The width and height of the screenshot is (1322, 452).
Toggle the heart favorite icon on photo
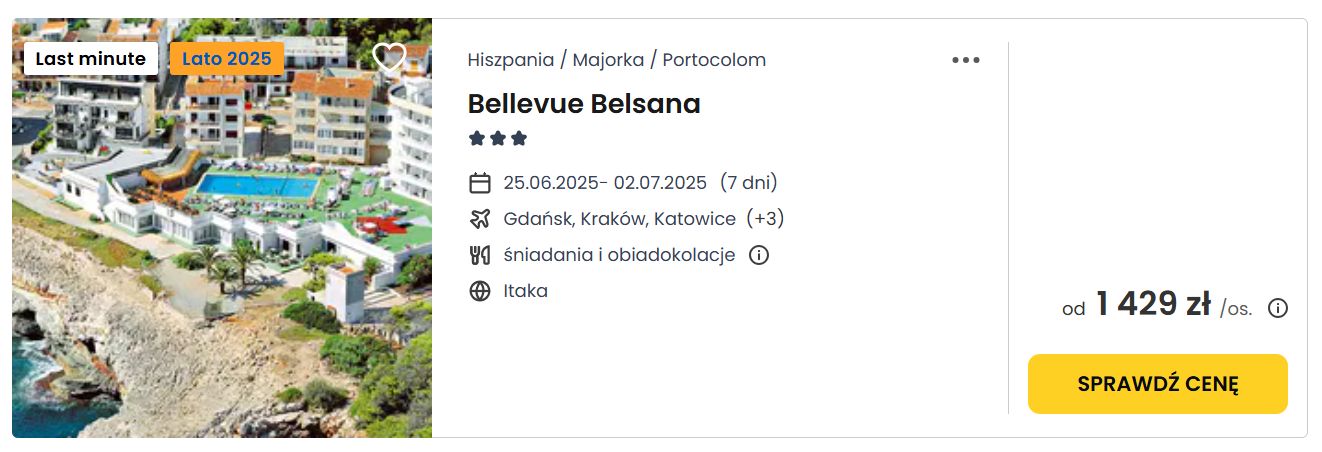click(x=389, y=57)
